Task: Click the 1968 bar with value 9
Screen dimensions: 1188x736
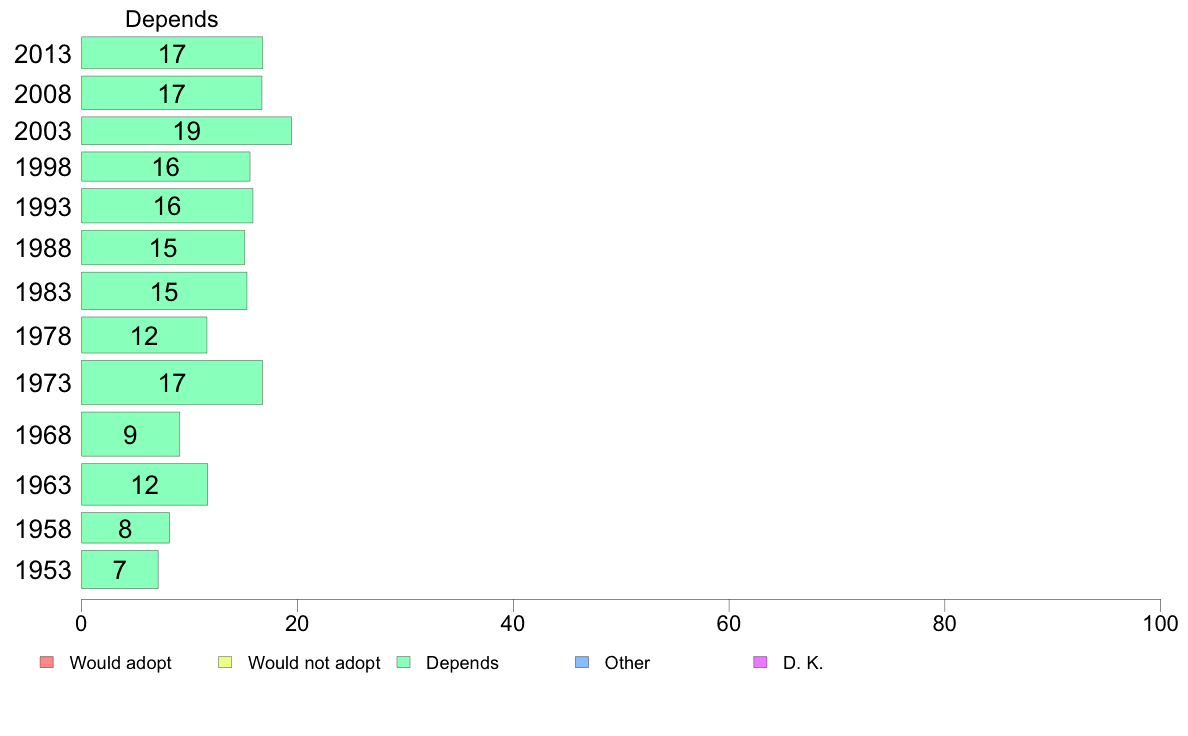Action: (130, 434)
